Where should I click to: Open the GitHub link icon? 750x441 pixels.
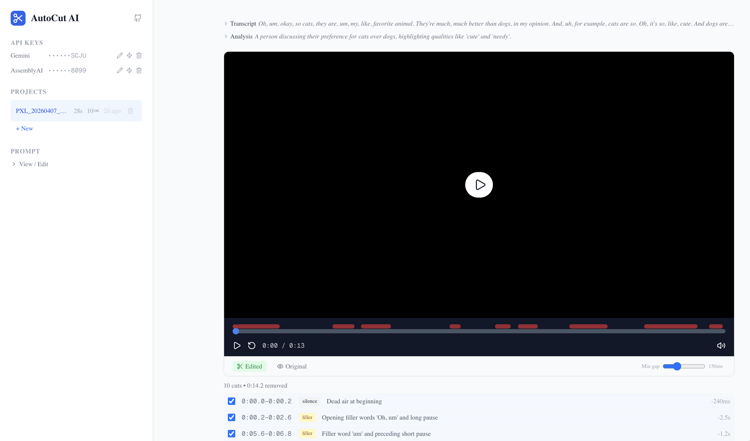point(137,18)
